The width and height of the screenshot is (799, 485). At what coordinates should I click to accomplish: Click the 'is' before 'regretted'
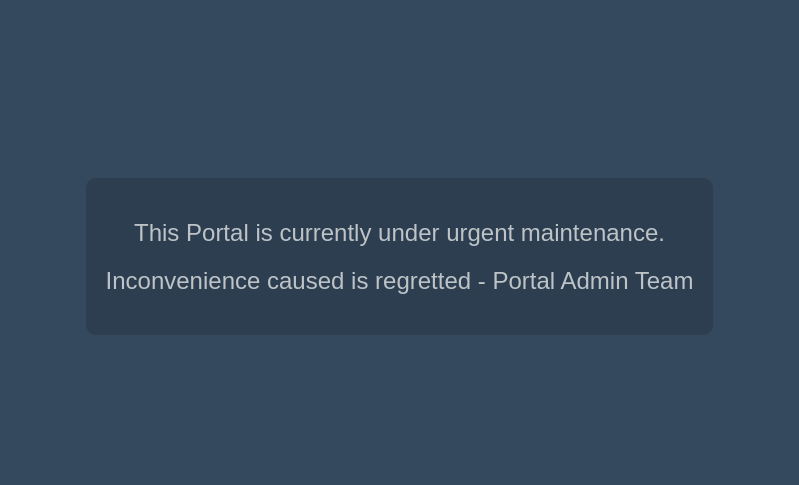point(359,281)
